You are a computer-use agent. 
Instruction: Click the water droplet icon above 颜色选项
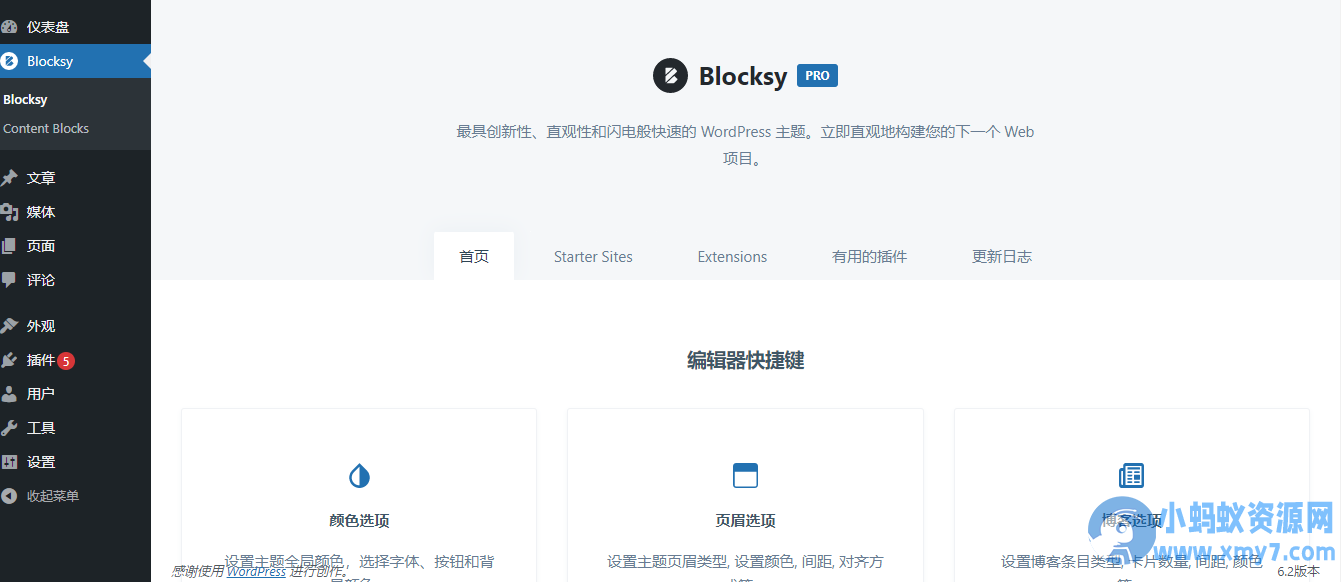(x=359, y=476)
